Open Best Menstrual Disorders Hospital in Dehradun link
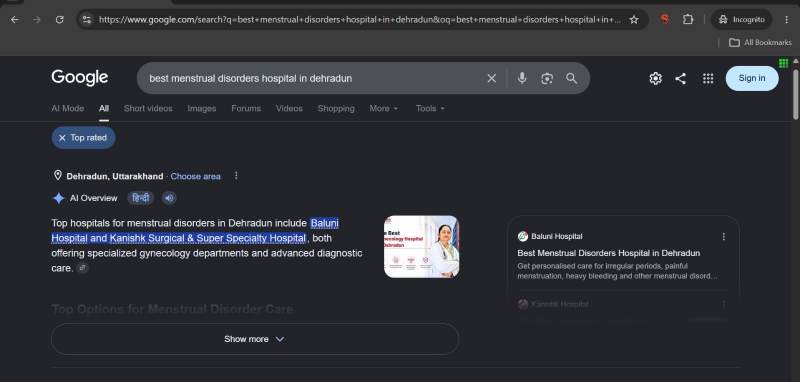Viewport: 800px width, 382px height. (x=608, y=253)
